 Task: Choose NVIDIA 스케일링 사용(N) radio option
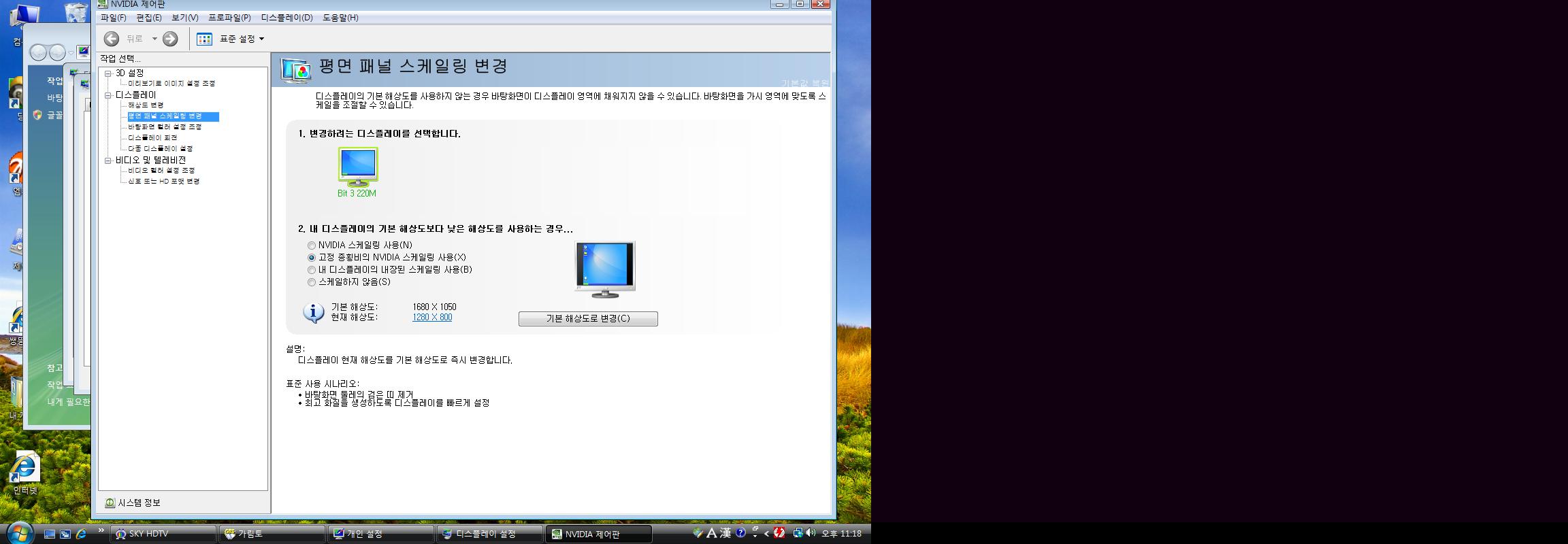point(312,245)
